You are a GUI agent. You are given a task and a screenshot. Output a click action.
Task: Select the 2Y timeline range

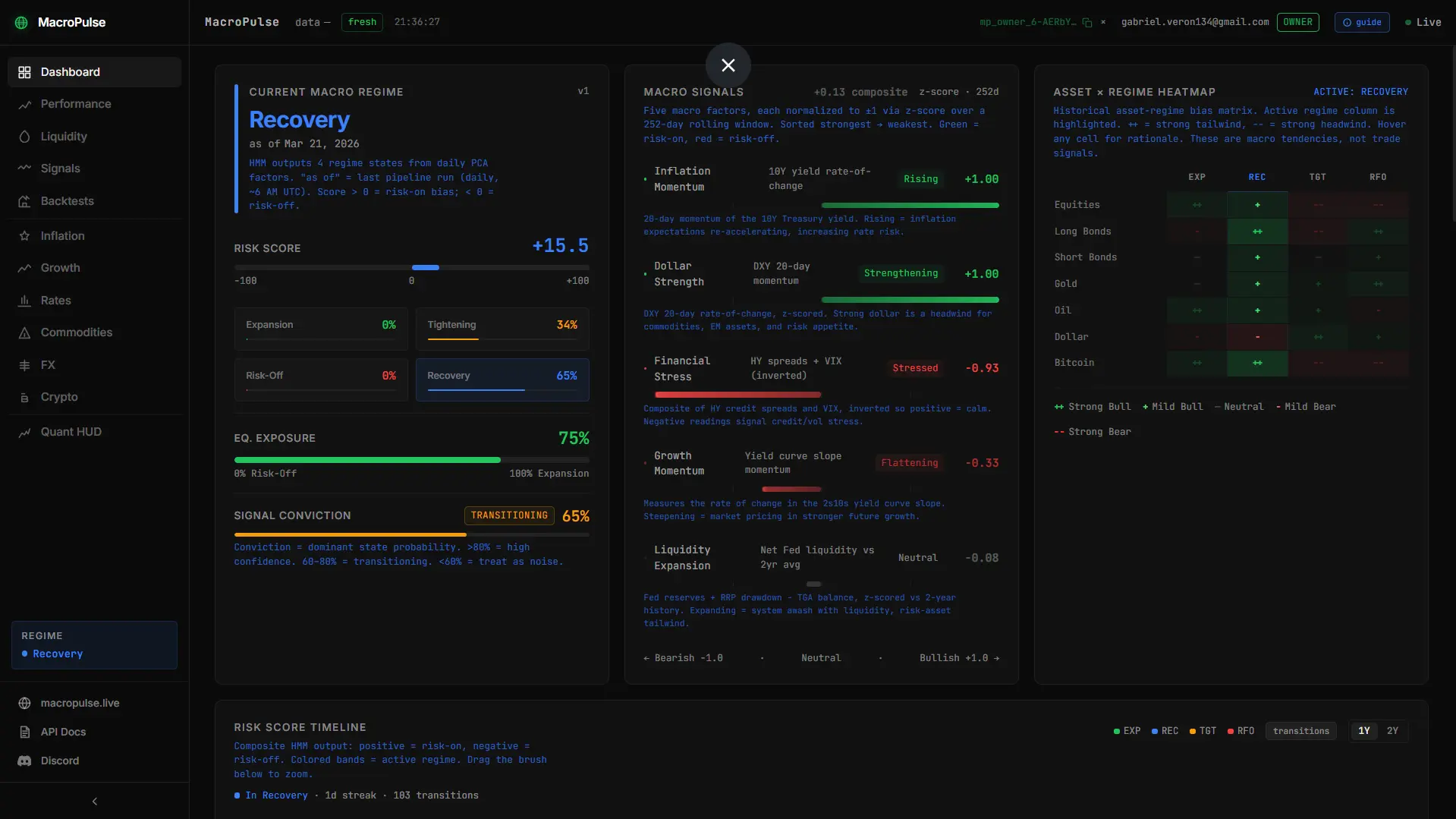pos(1392,731)
